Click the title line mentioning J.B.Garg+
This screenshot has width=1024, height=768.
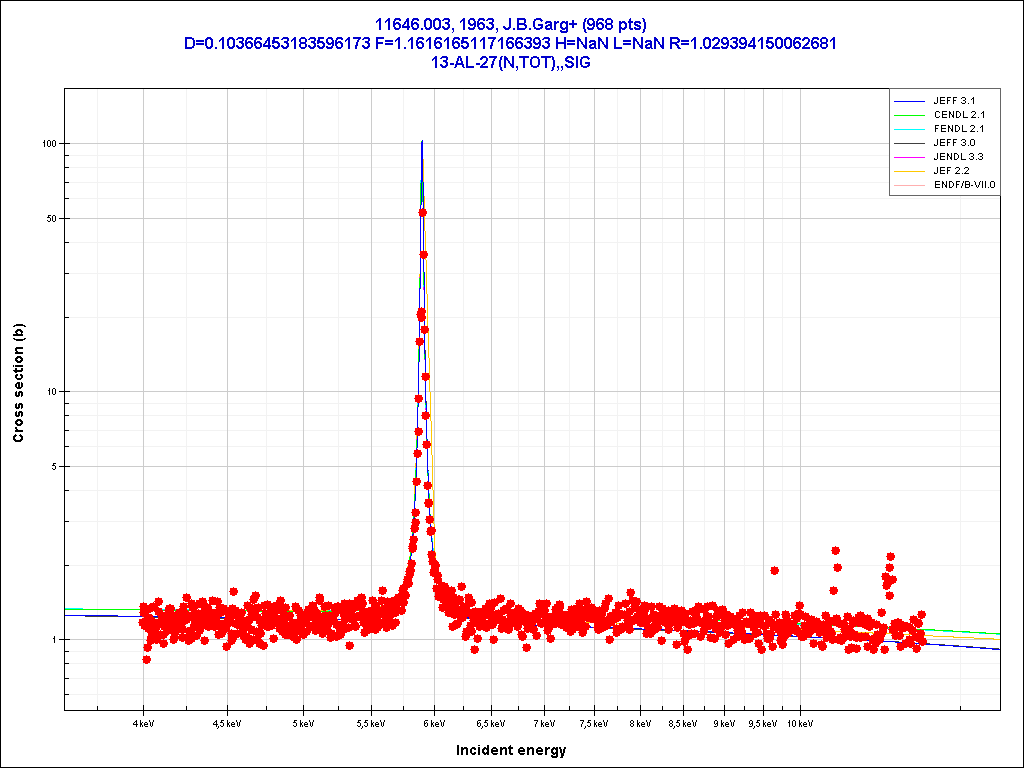pyautogui.click(x=511, y=24)
